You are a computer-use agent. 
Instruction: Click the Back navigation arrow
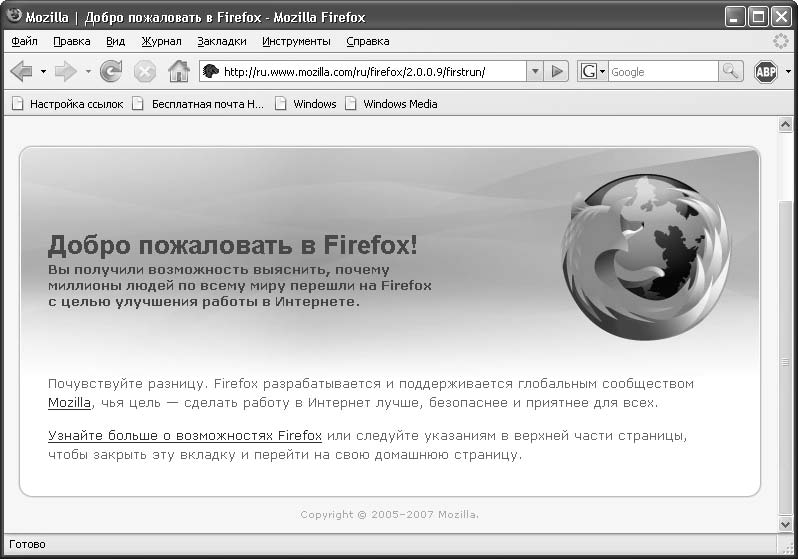21,72
